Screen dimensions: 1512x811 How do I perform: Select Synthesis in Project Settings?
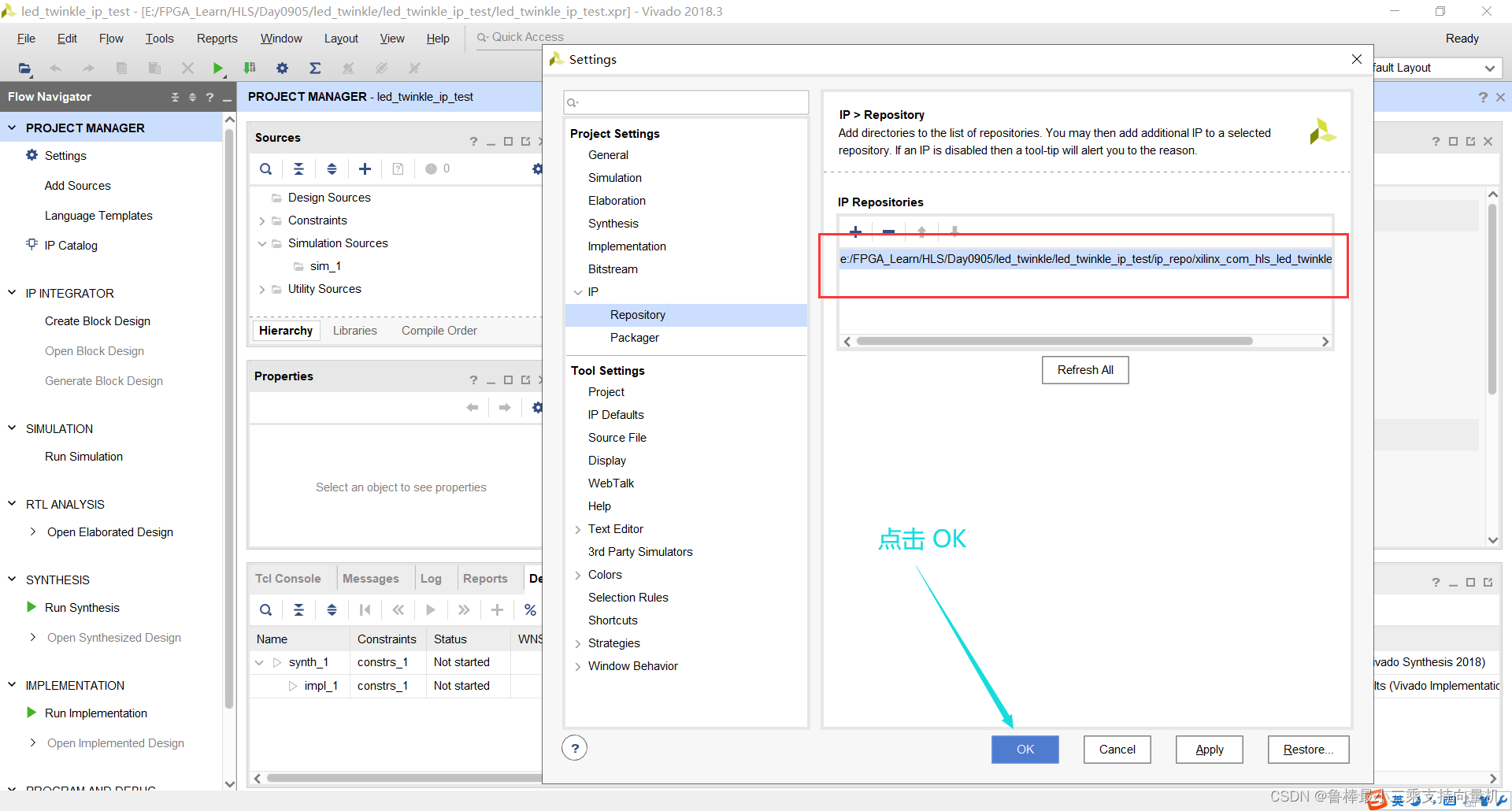tap(613, 224)
